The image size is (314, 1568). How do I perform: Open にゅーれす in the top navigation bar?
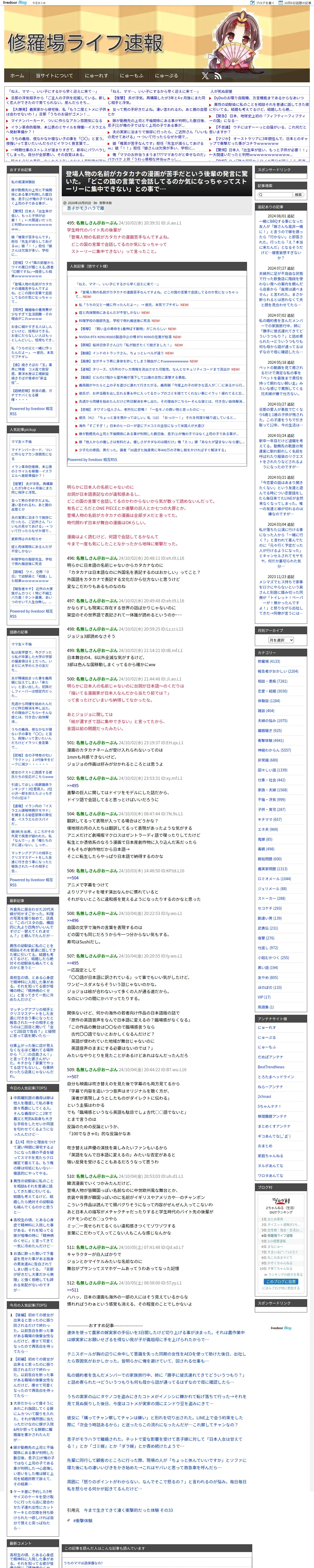point(96,76)
